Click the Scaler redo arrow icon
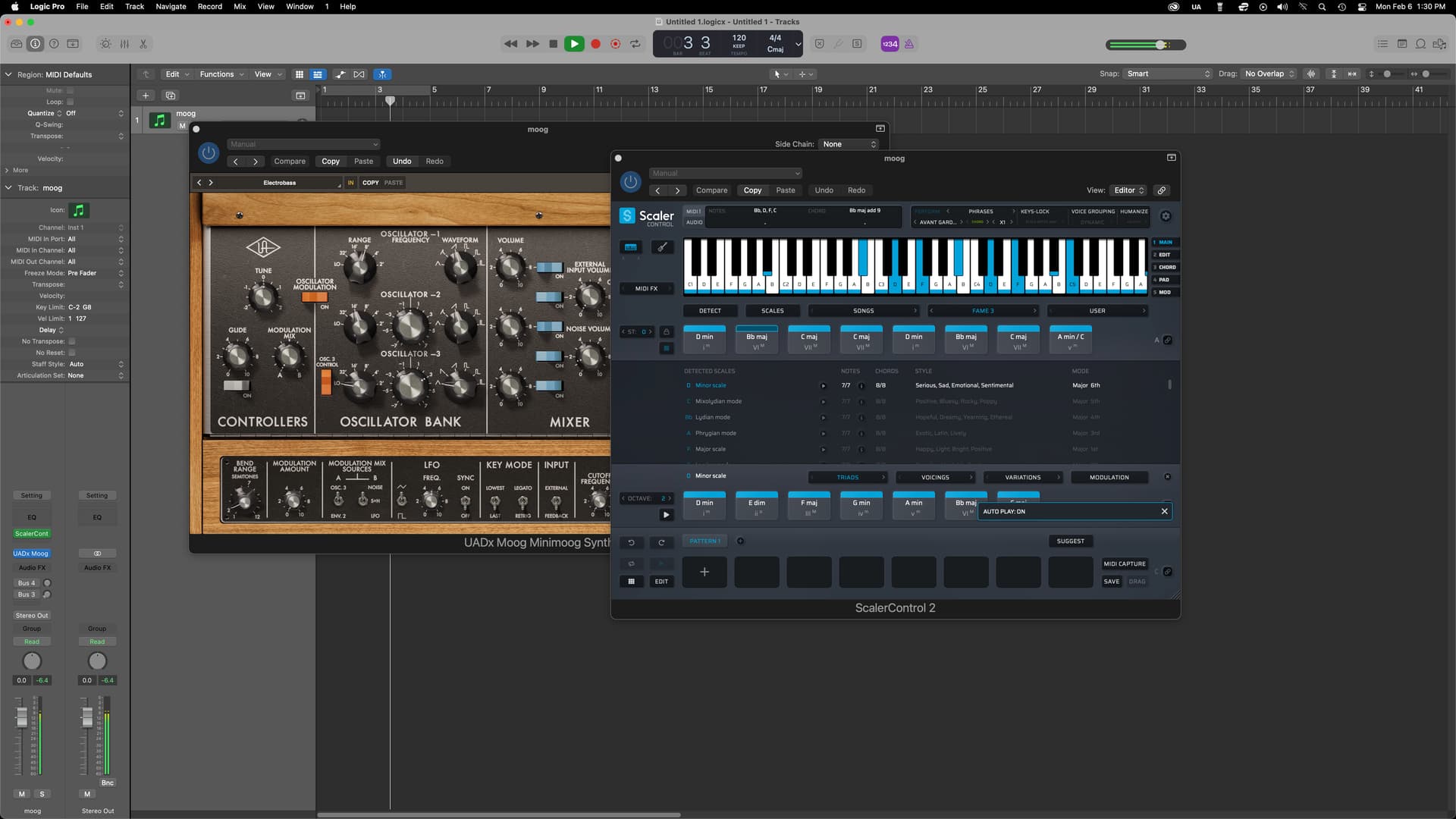1456x819 pixels. [x=661, y=542]
